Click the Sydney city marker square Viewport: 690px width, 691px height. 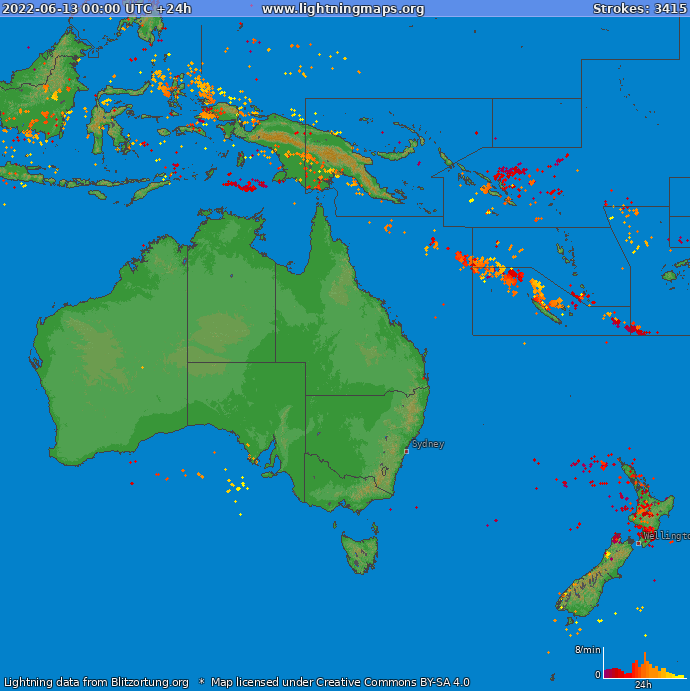(x=406, y=451)
